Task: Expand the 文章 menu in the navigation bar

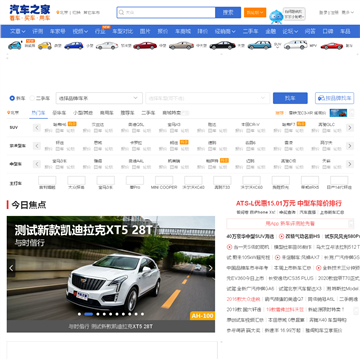Action: [x=18, y=31]
